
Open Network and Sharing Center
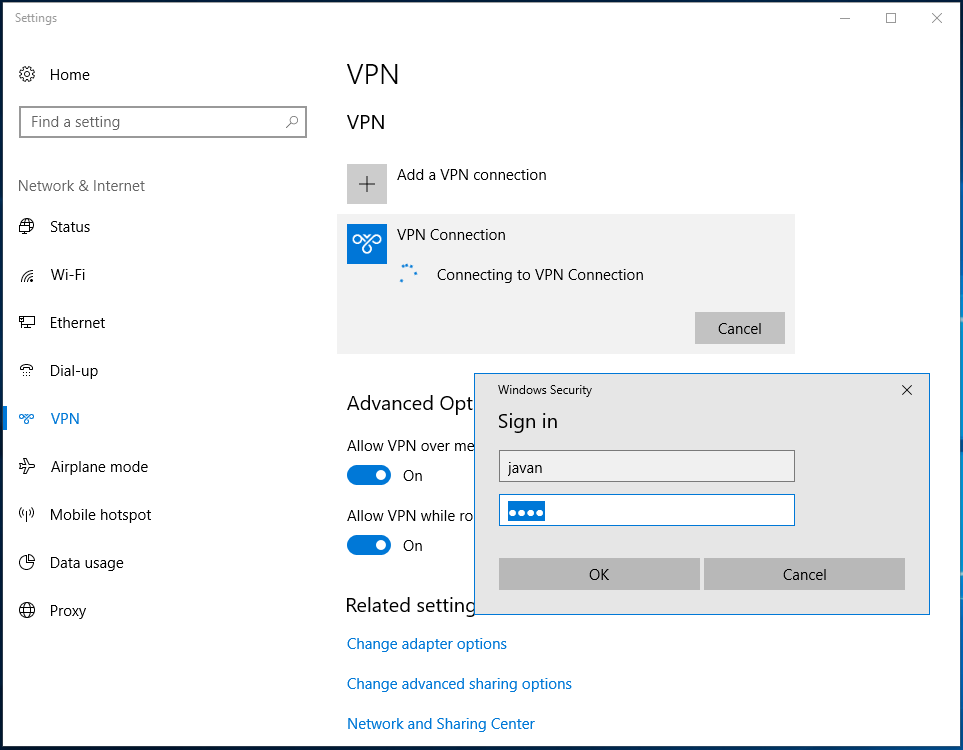(x=440, y=723)
